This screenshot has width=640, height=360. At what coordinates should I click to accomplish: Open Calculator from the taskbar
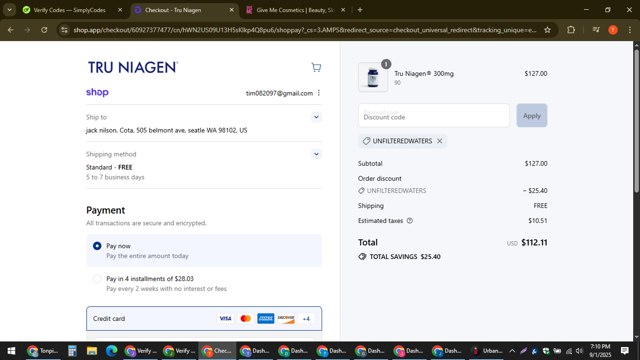point(72,351)
